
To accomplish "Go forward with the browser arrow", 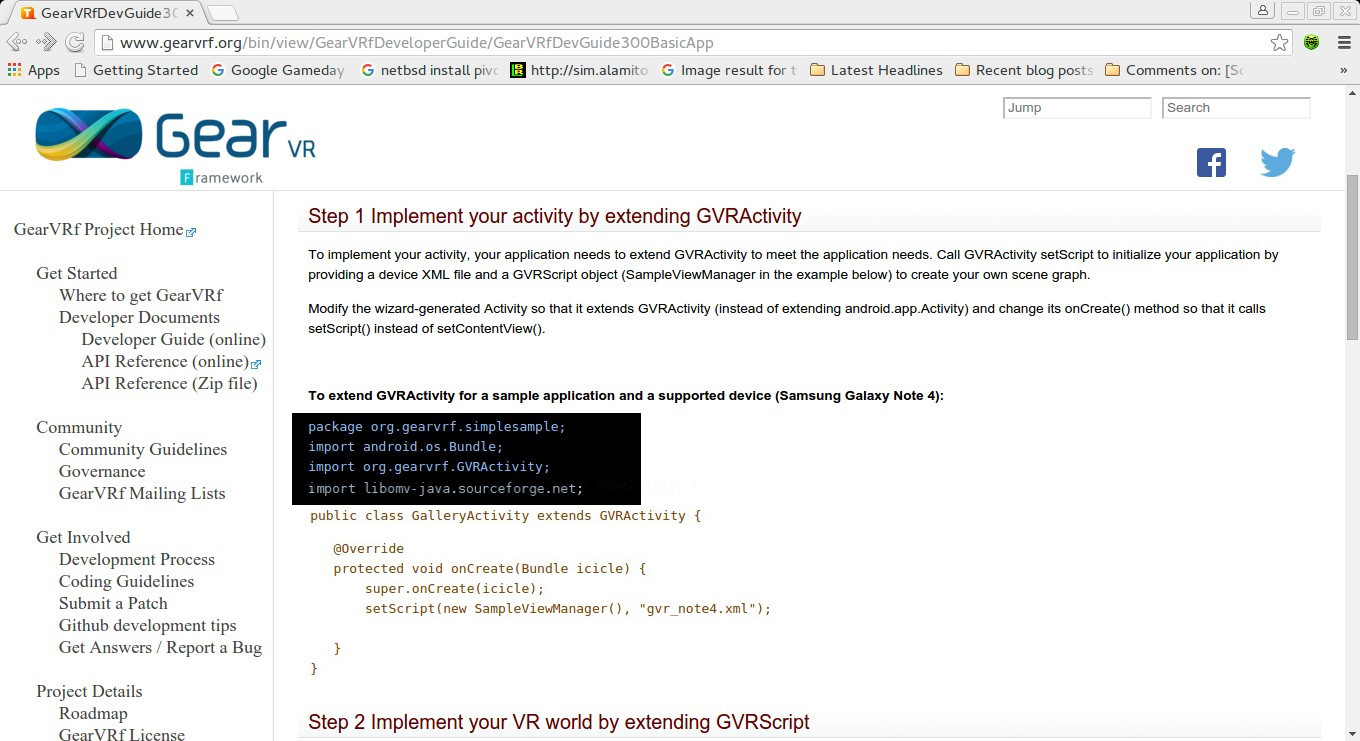I will (46, 42).
